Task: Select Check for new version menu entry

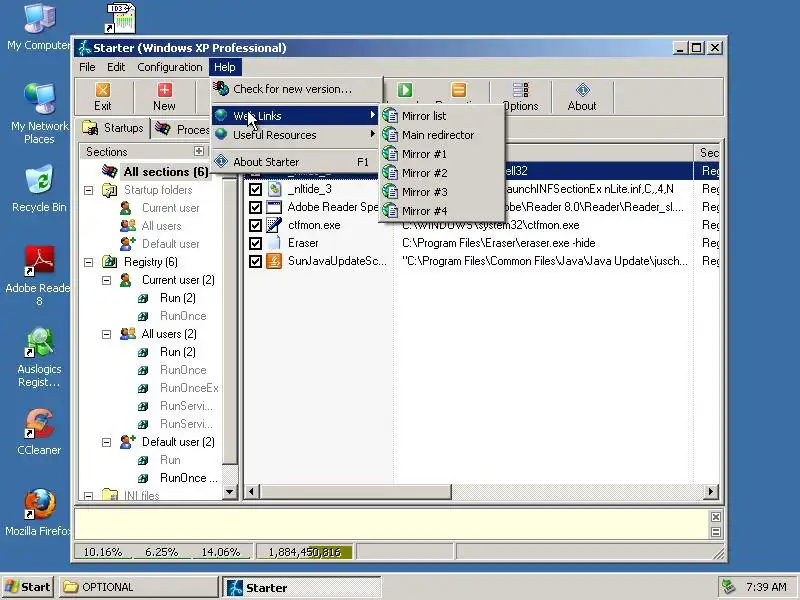Action: click(x=296, y=89)
